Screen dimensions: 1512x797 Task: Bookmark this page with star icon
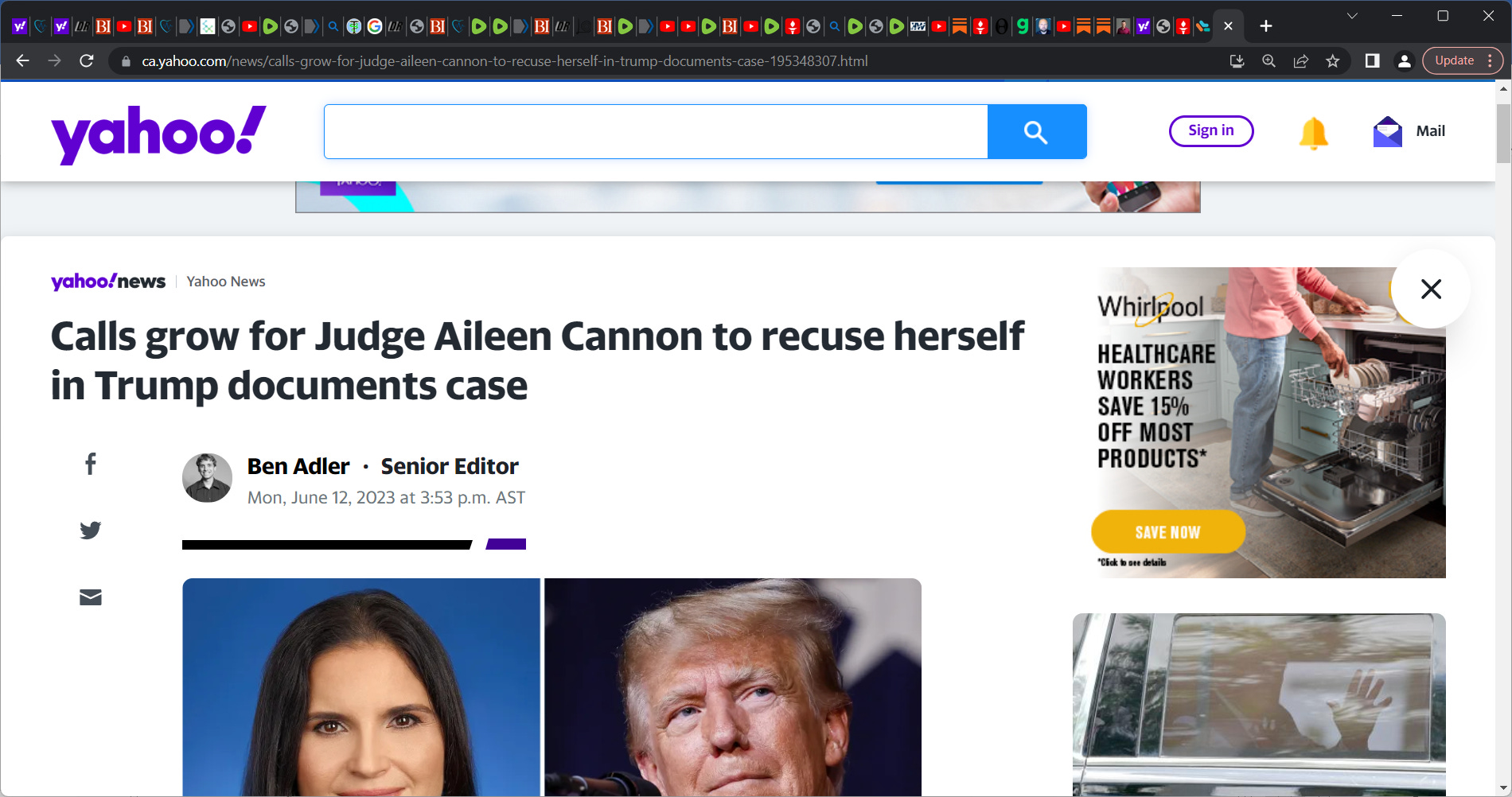(1333, 61)
